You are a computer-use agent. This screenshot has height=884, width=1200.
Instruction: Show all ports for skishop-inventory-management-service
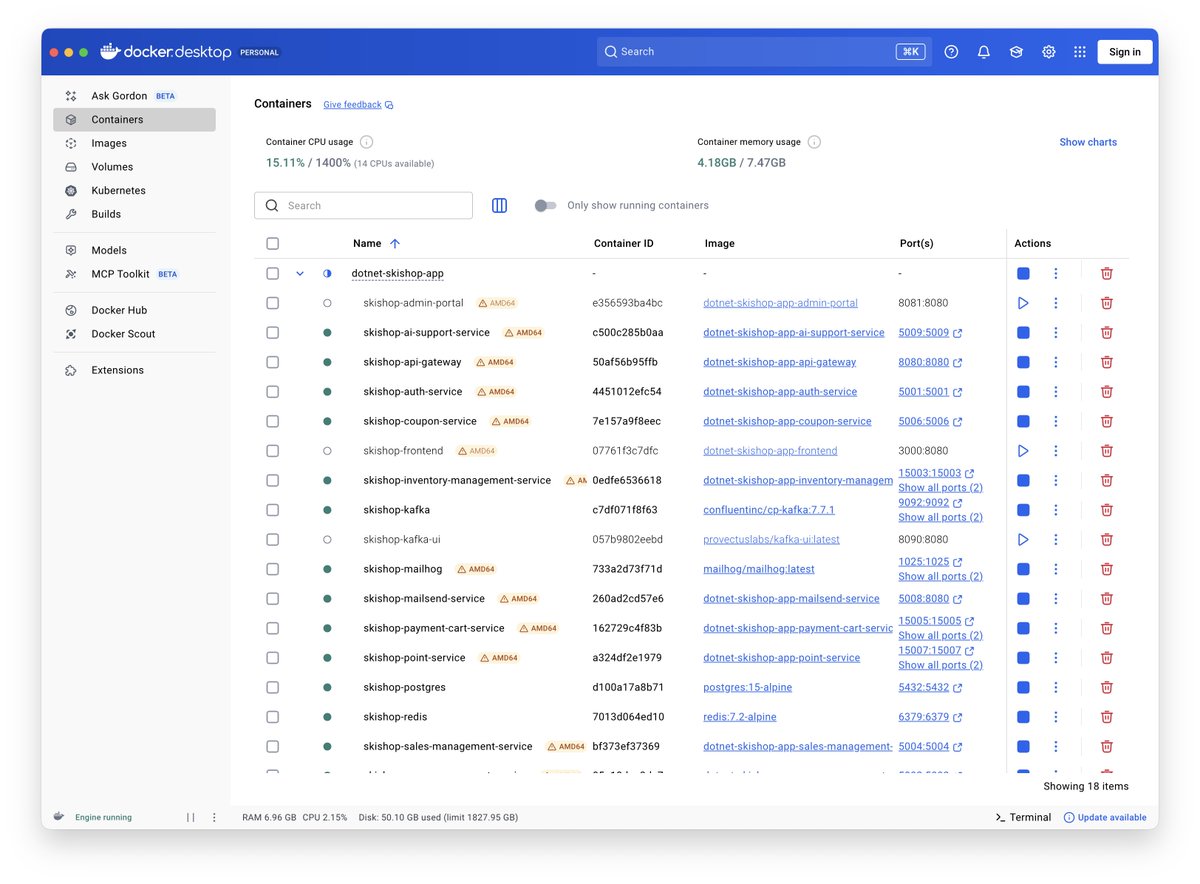point(940,488)
